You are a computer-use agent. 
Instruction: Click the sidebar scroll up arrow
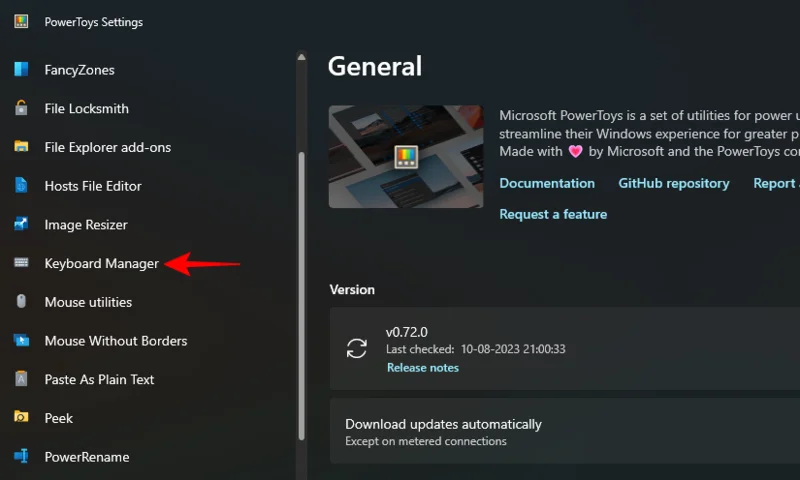point(302,57)
